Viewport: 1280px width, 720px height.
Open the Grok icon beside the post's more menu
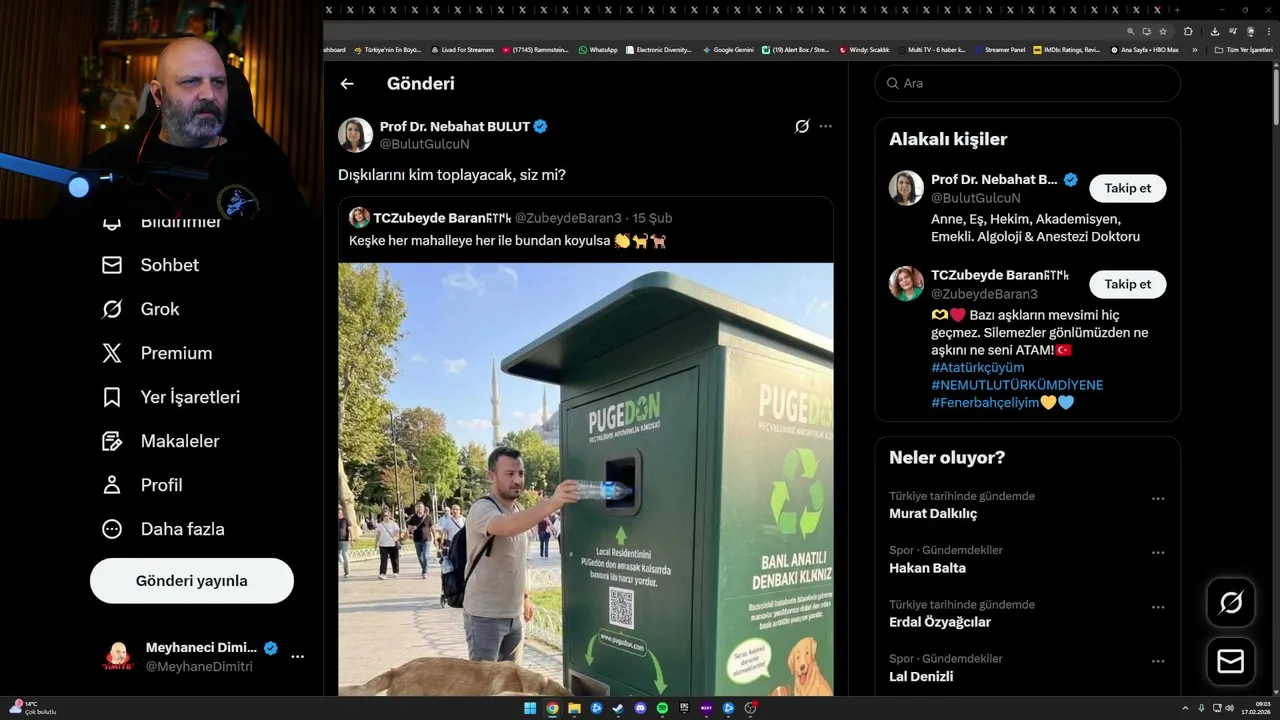point(802,126)
